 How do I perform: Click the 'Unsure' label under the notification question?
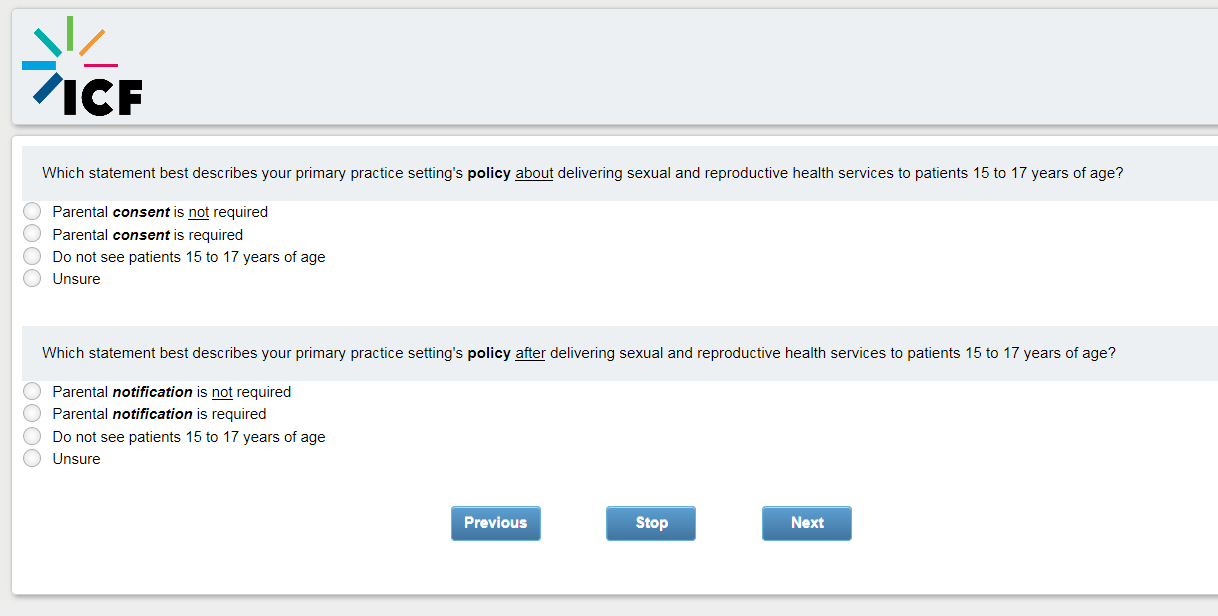(x=77, y=459)
